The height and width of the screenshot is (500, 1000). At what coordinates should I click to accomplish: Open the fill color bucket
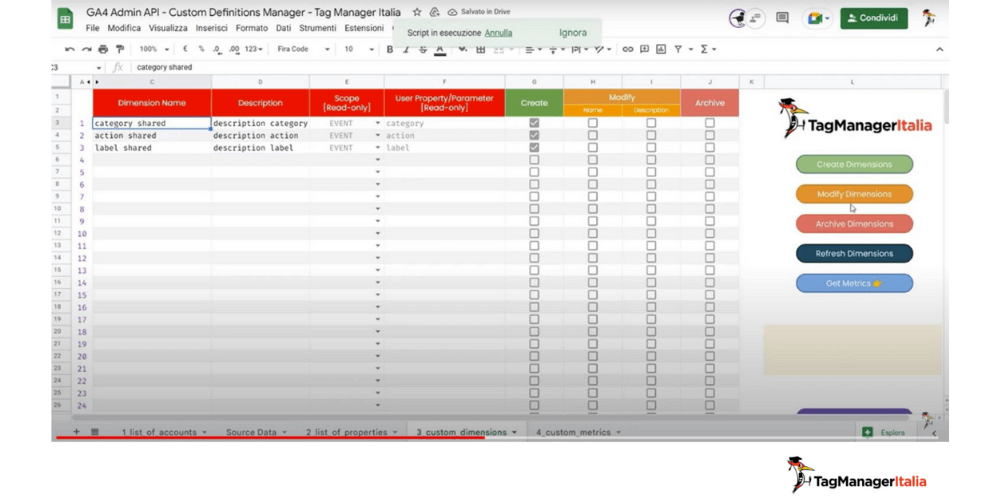462,49
